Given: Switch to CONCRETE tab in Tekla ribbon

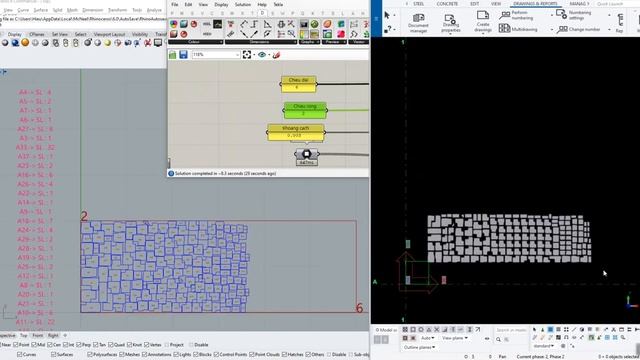Looking at the screenshot, I should [x=447, y=4].
